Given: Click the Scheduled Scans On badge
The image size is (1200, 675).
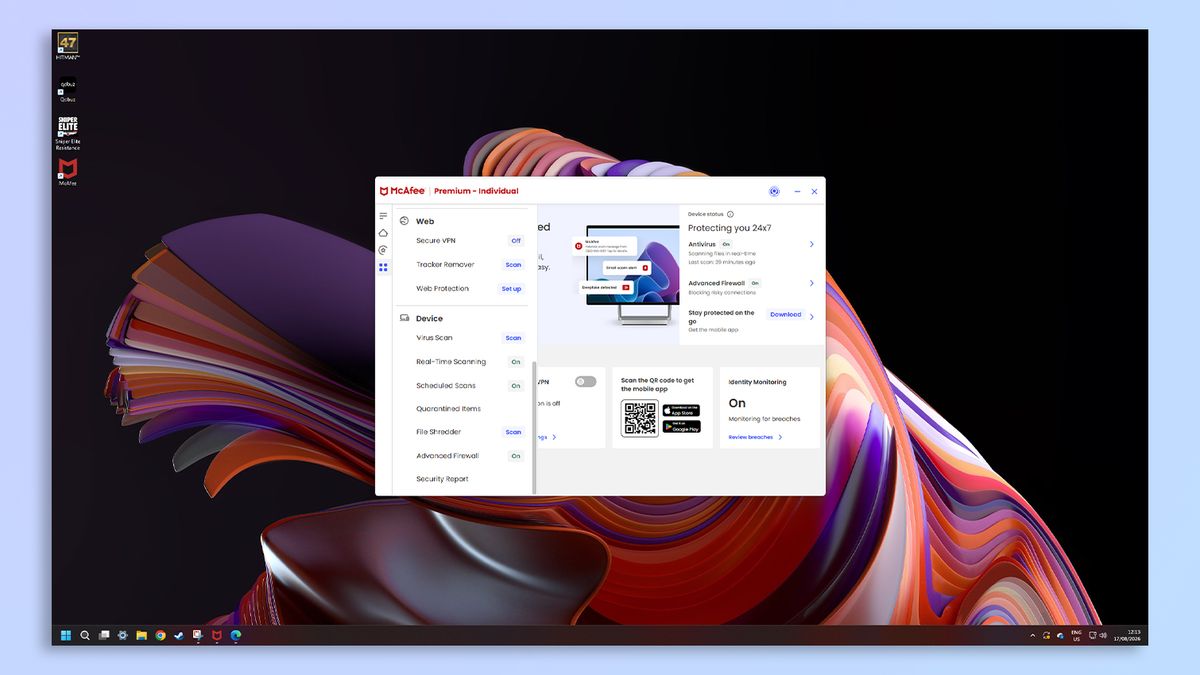Looking at the screenshot, I should [x=516, y=386].
